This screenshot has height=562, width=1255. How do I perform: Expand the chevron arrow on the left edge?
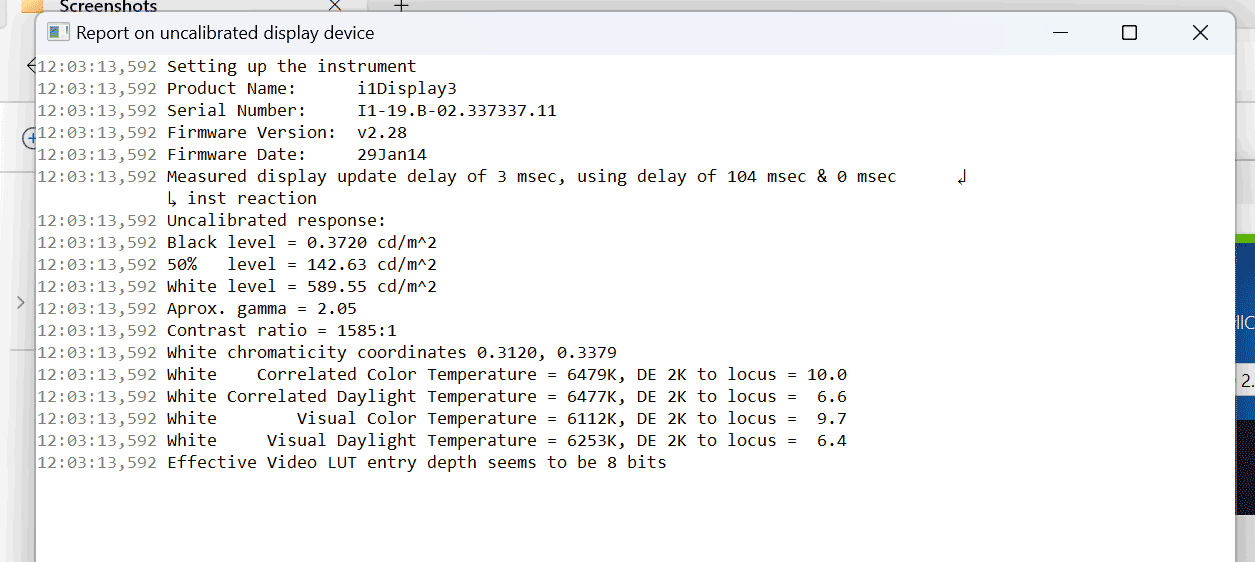[20, 301]
